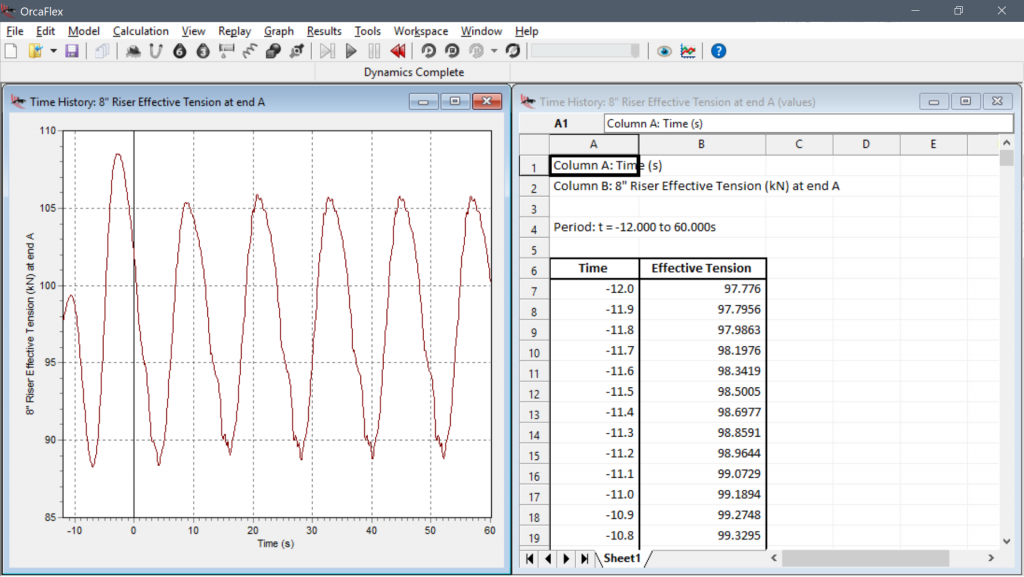
Task: Select column D header
Action: point(866,144)
